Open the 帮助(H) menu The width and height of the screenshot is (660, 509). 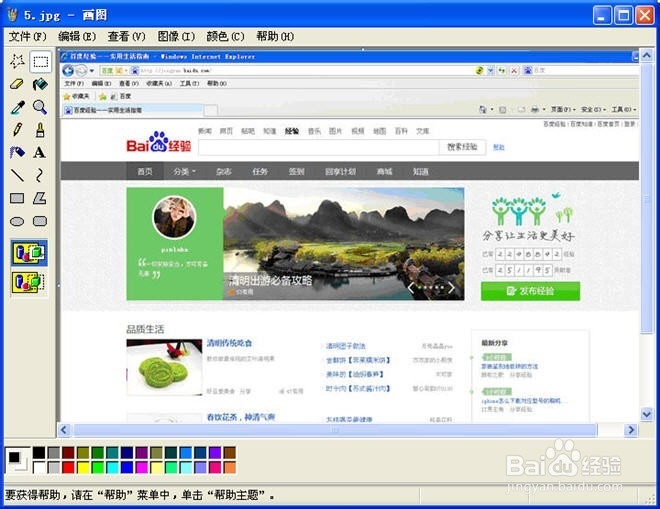pyautogui.click(x=275, y=37)
